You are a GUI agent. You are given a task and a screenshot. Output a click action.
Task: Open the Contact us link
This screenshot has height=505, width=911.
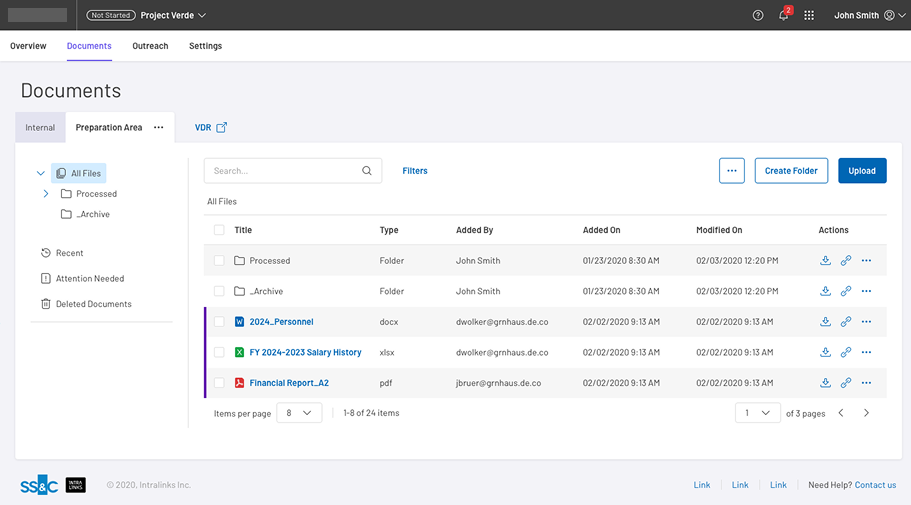[875, 485]
